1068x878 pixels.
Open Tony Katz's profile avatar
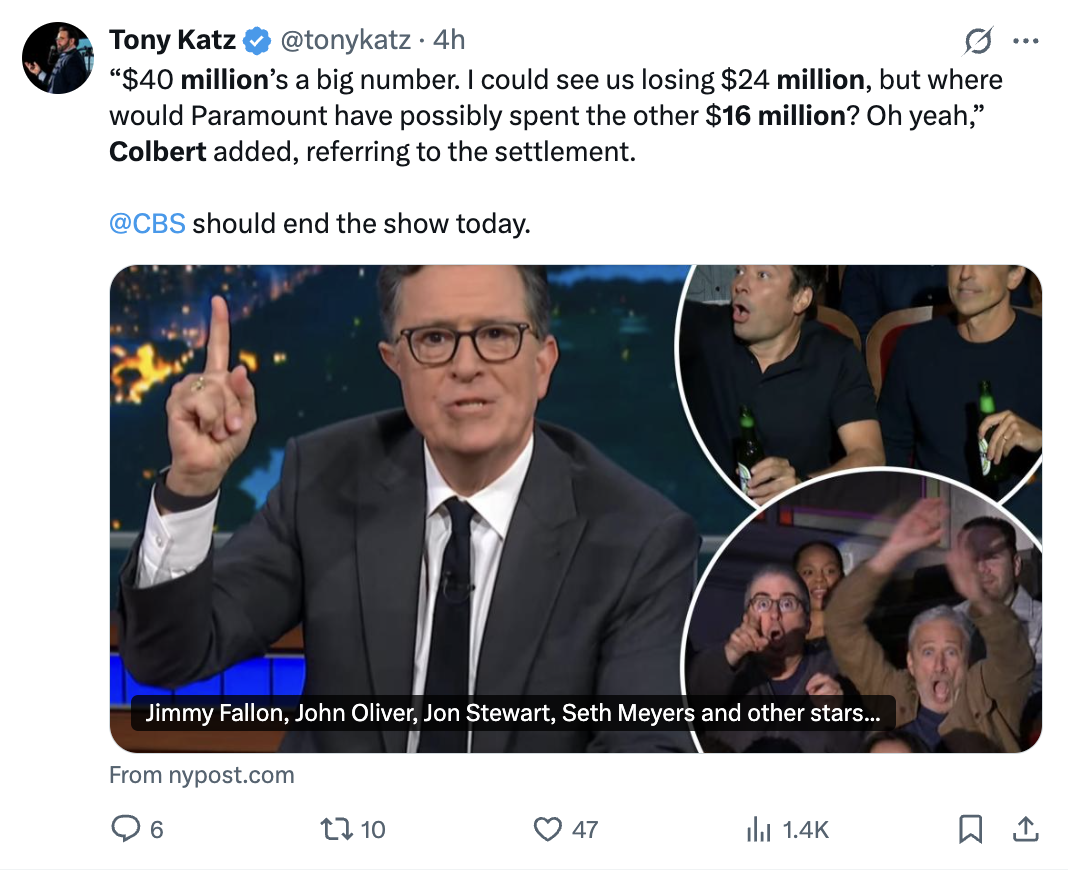(58, 58)
